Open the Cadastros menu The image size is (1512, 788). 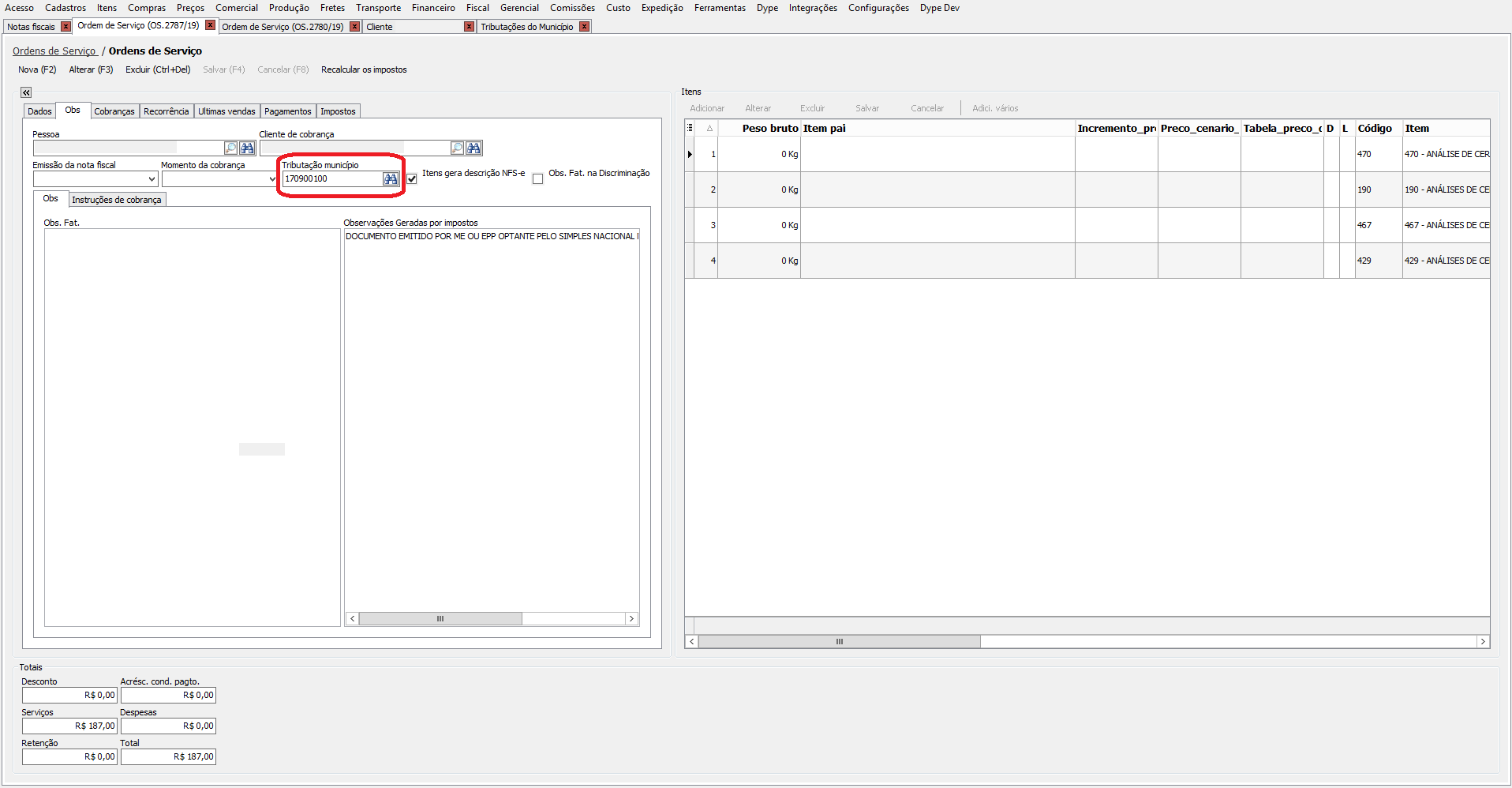[x=65, y=8]
